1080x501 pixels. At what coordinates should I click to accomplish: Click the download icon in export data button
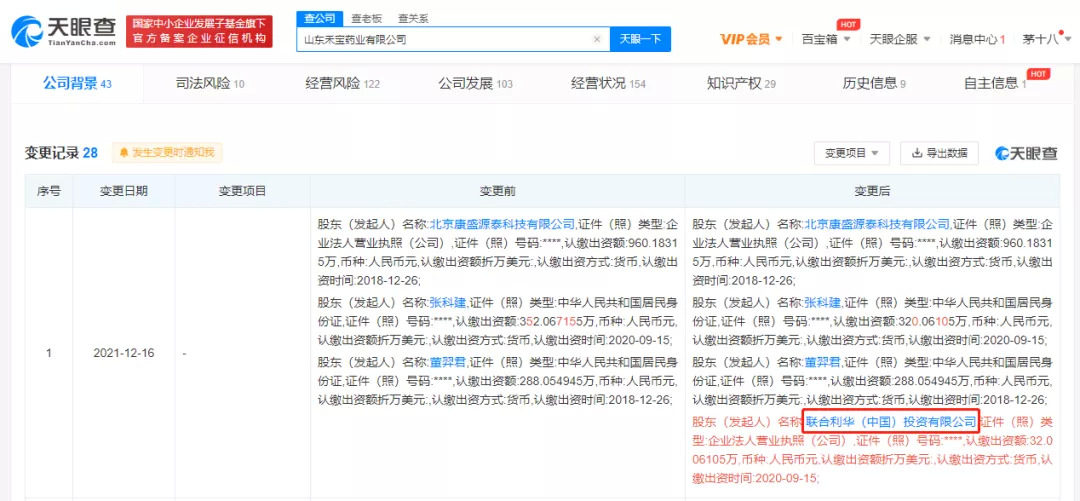[917, 153]
